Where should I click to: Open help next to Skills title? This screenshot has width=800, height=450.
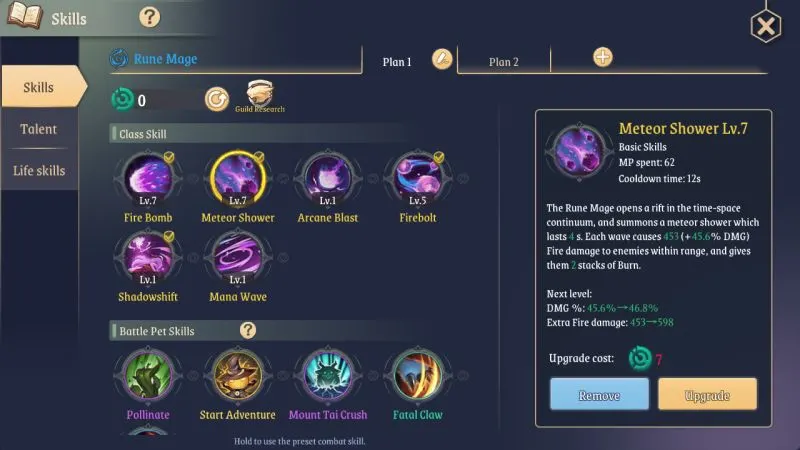click(x=149, y=18)
